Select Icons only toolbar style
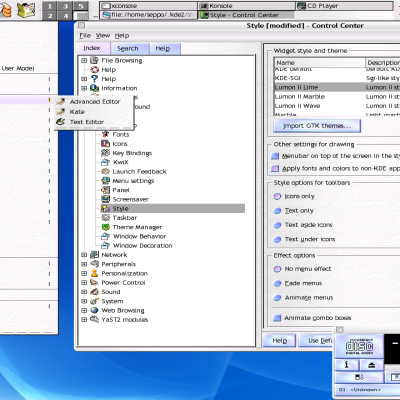This screenshot has width=400, height=400. coord(277,196)
